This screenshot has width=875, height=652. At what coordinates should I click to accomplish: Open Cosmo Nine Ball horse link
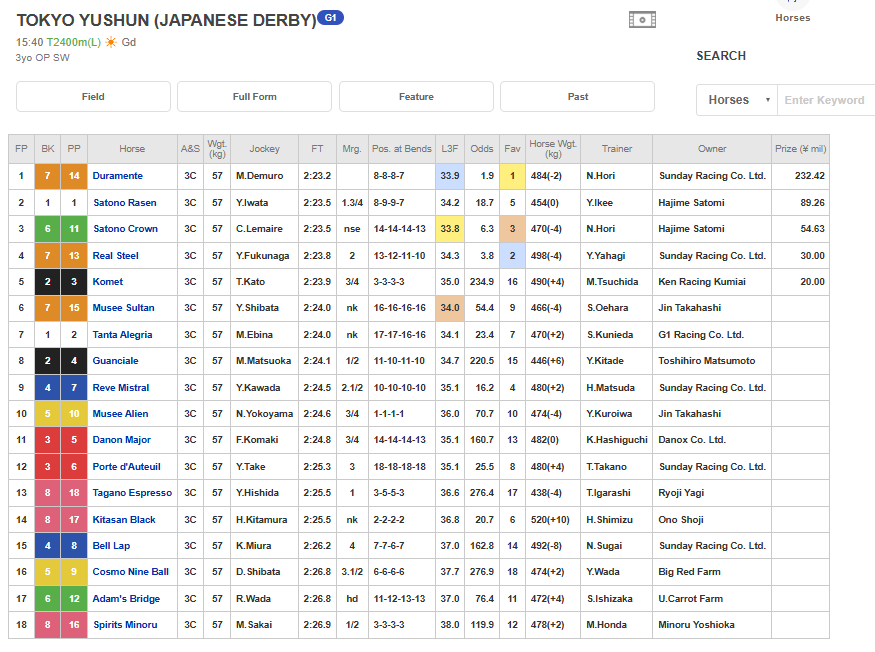point(131,572)
